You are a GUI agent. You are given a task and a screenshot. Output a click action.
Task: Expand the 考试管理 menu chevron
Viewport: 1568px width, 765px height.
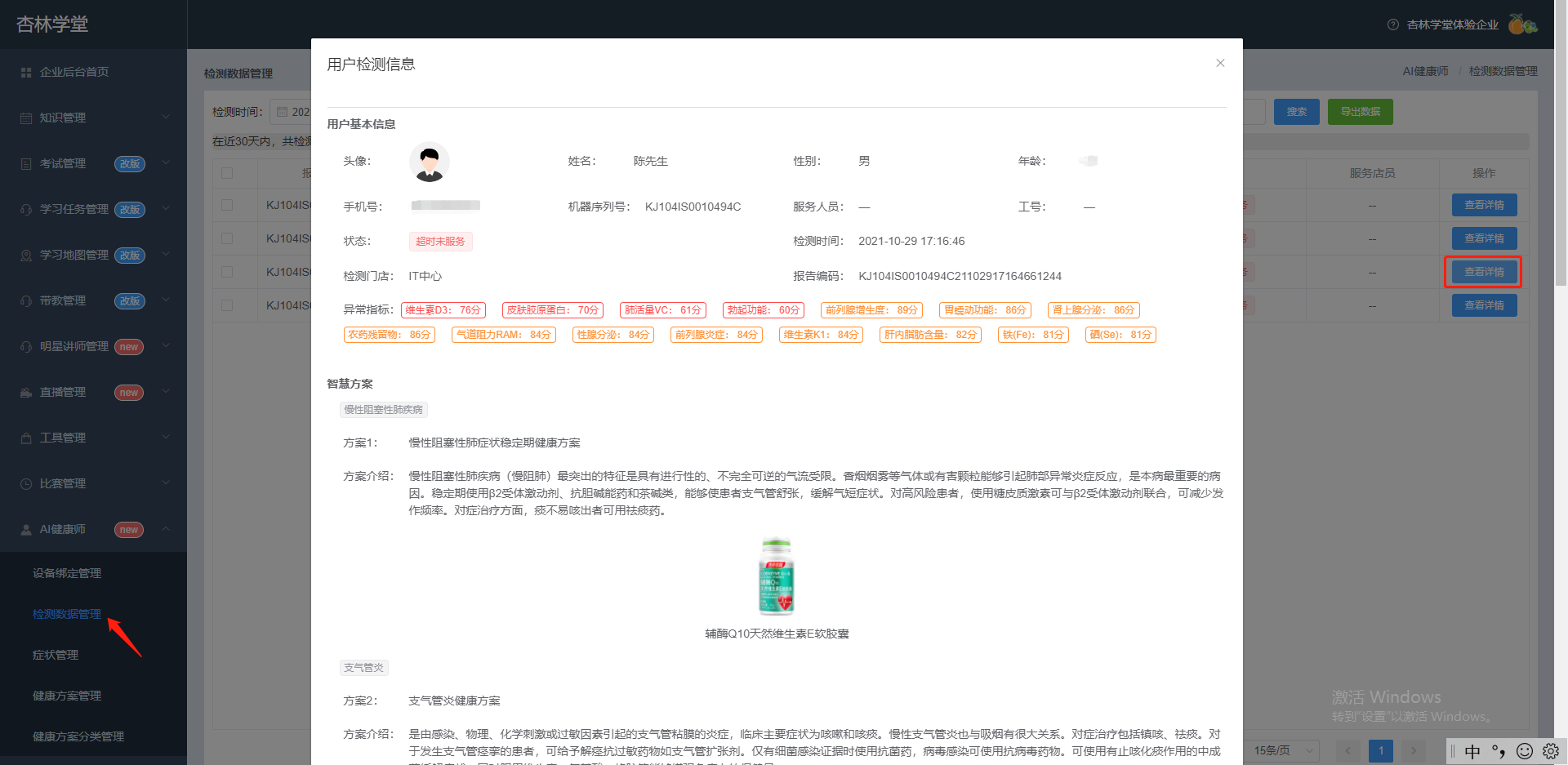pyautogui.click(x=166, y=163)
